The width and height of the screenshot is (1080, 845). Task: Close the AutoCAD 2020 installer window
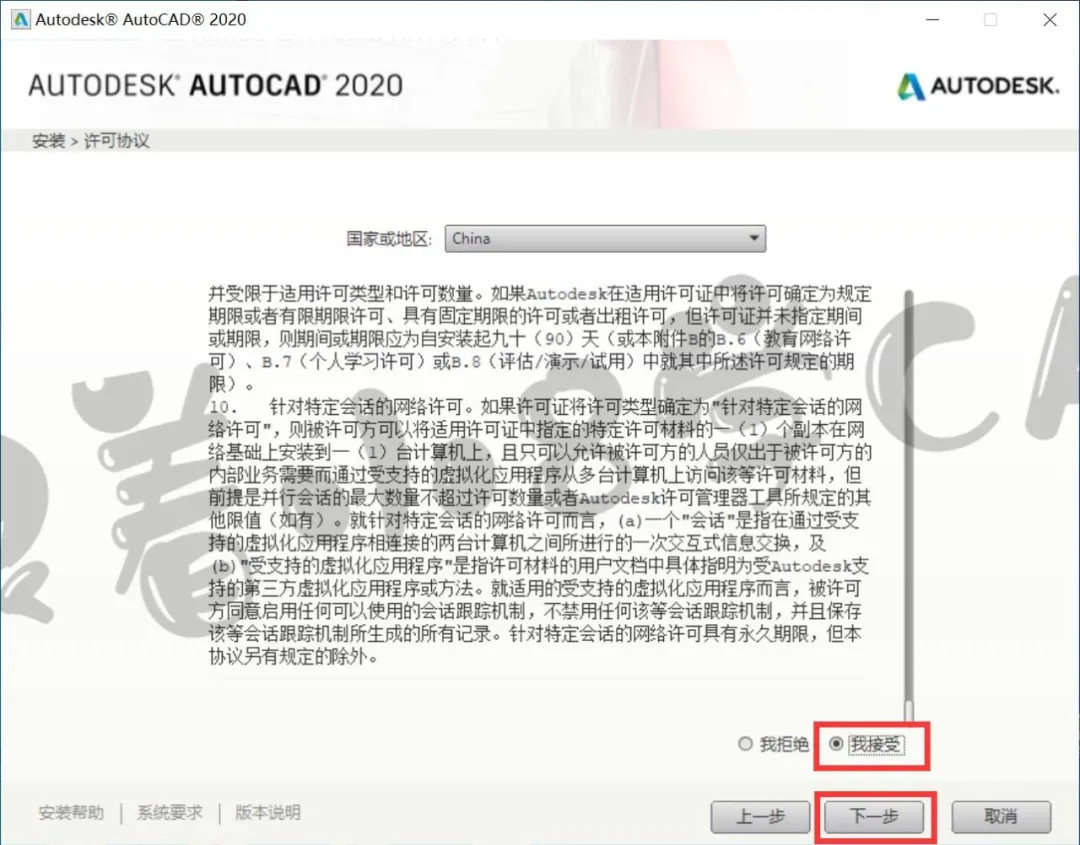(1050, 19)
